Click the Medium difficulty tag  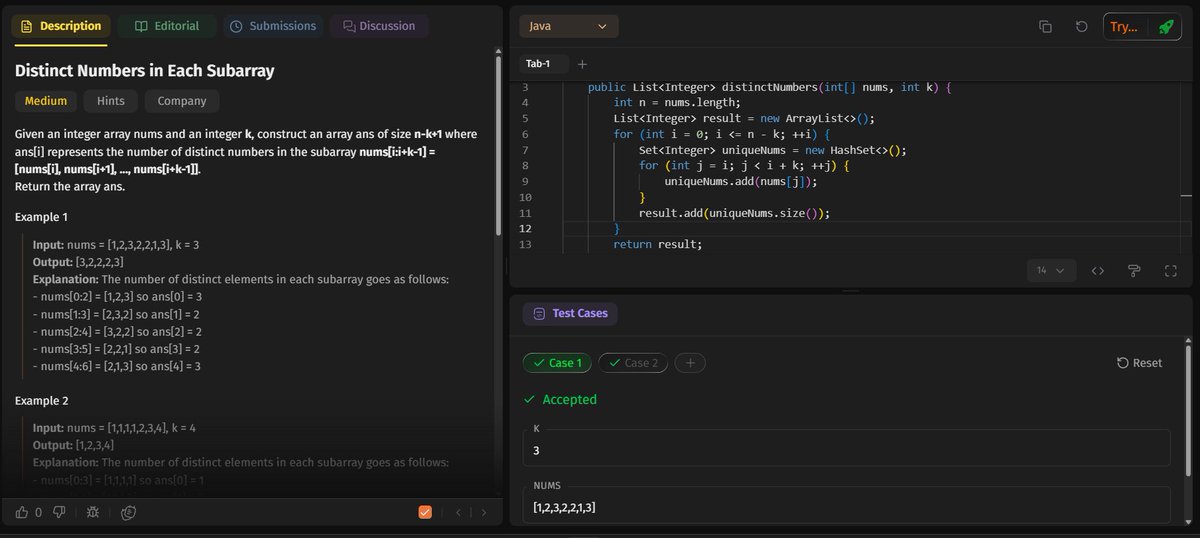tap(46, 101)
